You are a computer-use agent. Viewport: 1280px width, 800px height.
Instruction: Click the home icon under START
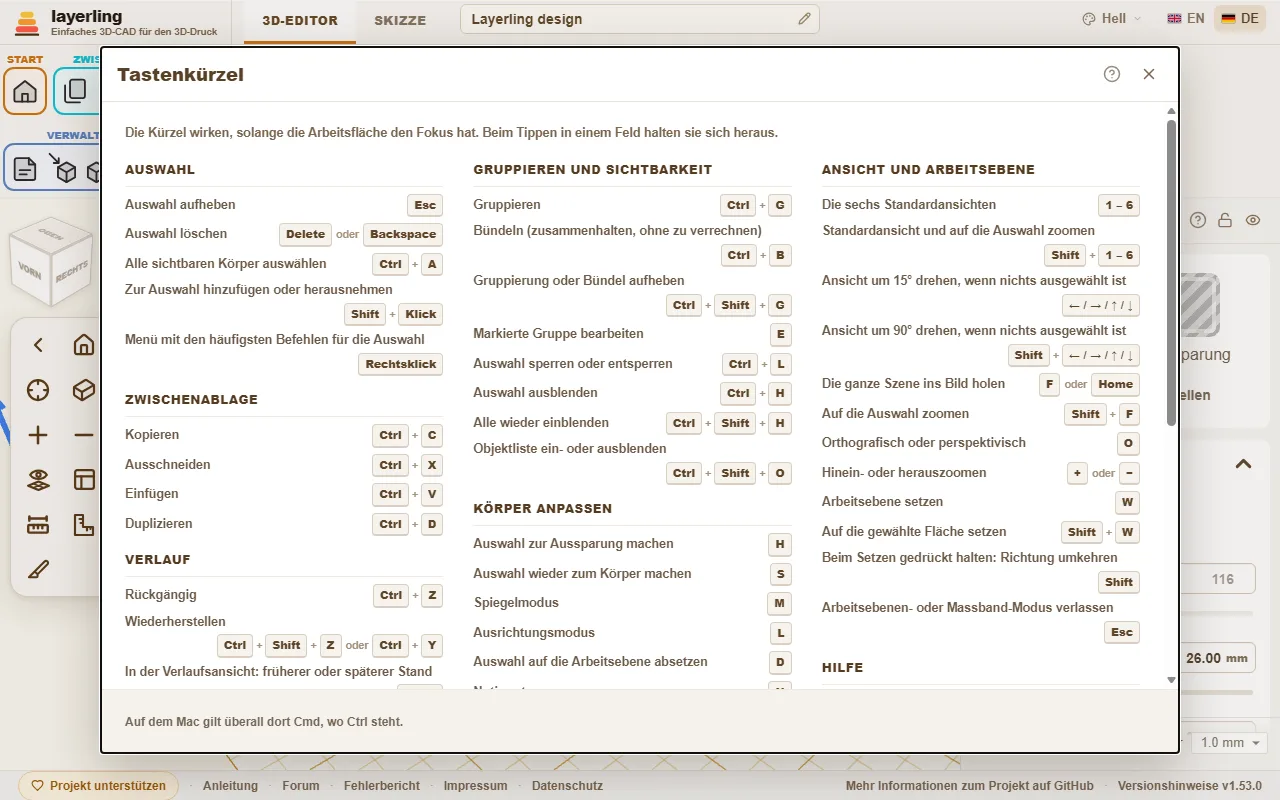(x=25, y=92)
